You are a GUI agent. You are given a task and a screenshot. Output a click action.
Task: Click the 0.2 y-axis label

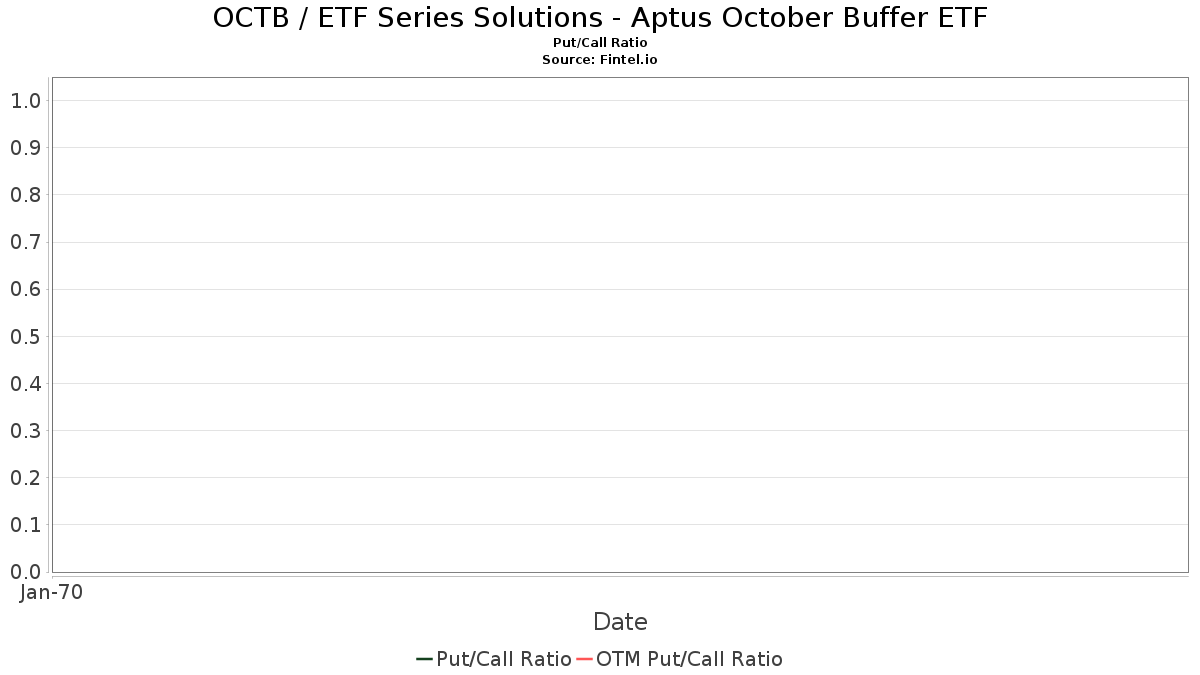tap(25, 478)
